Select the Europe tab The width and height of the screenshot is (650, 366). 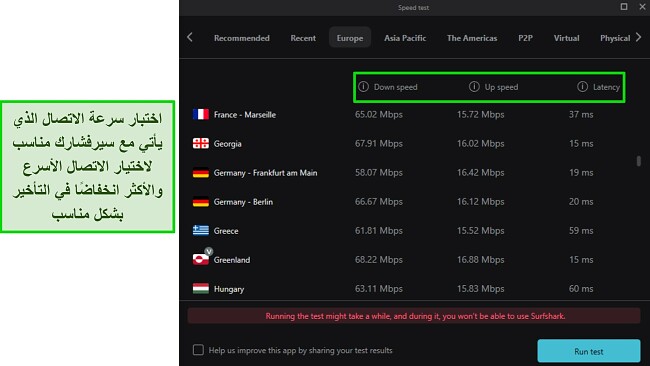350,38
